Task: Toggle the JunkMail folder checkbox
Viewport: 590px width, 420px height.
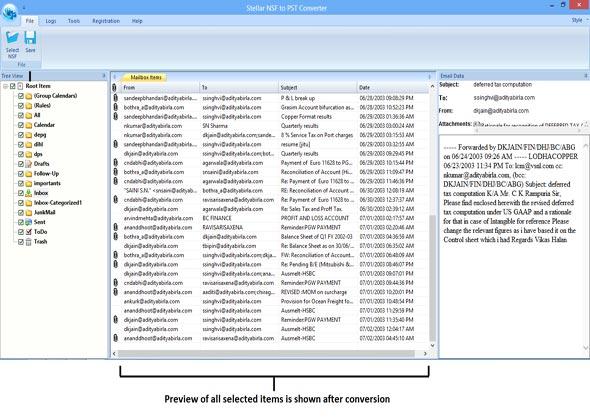Action: [21, 212]
